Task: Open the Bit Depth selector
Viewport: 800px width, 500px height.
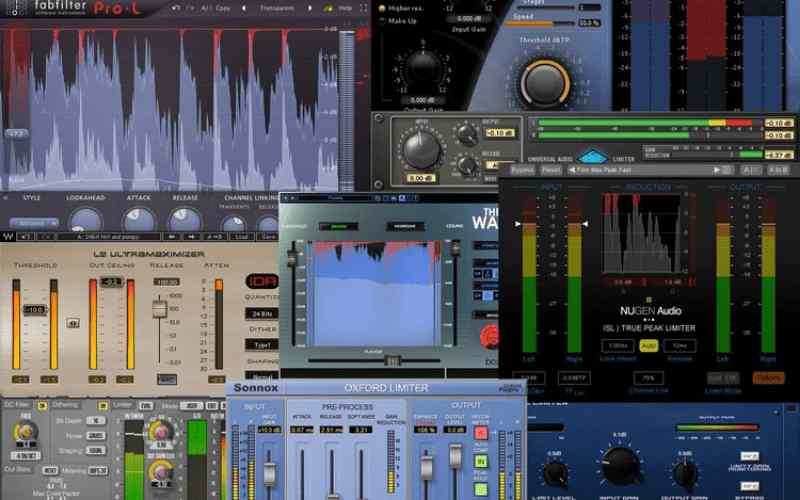Action: [x=95, y=421]
